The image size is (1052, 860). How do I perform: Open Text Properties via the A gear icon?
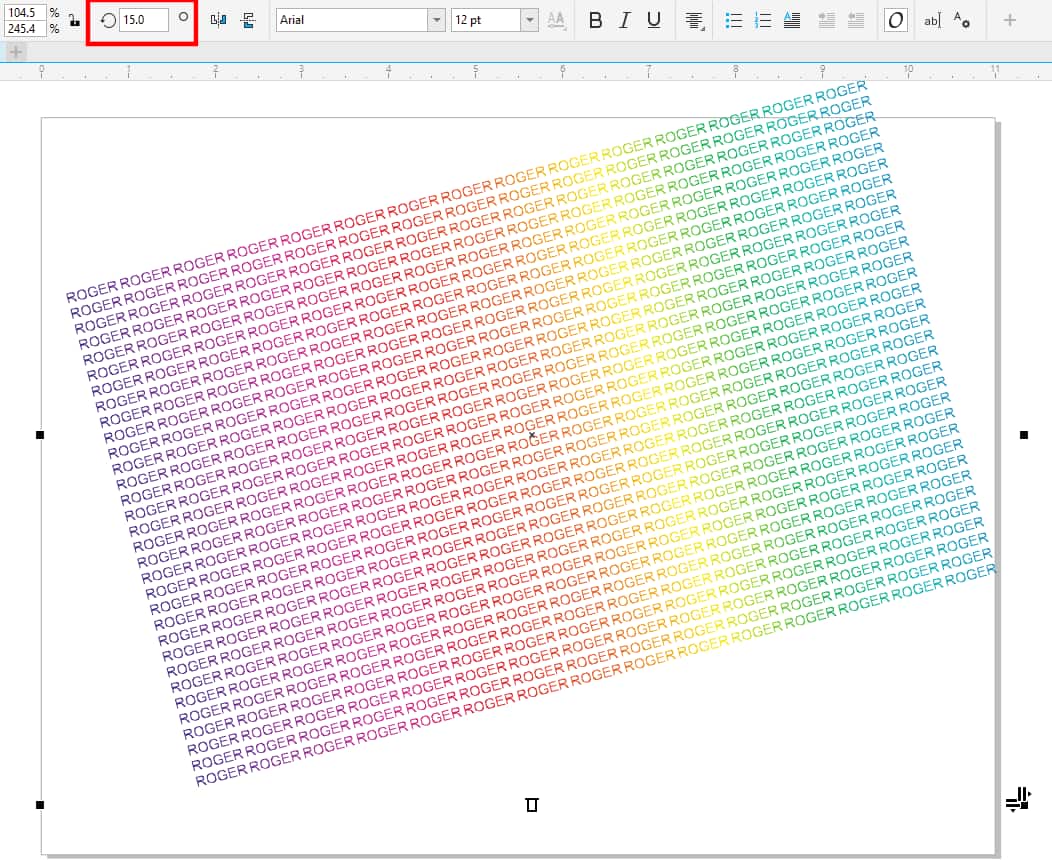[x=960, y=19]
